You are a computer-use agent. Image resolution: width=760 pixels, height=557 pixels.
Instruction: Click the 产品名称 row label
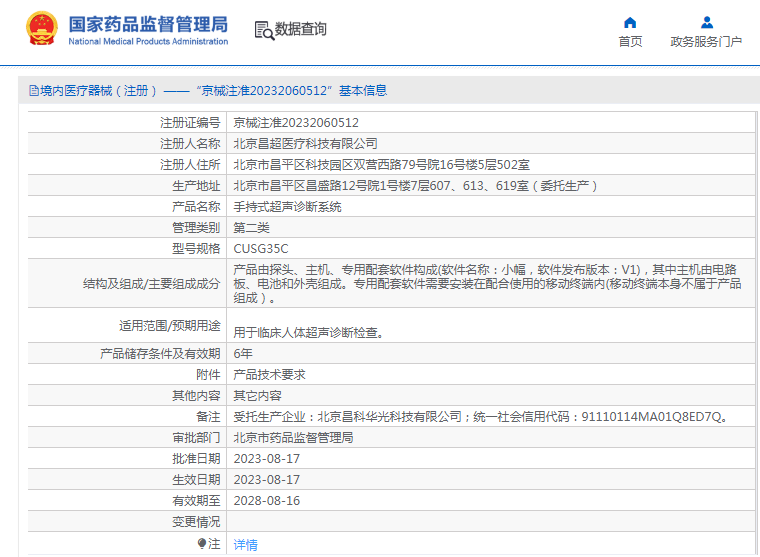click(196, 207)
